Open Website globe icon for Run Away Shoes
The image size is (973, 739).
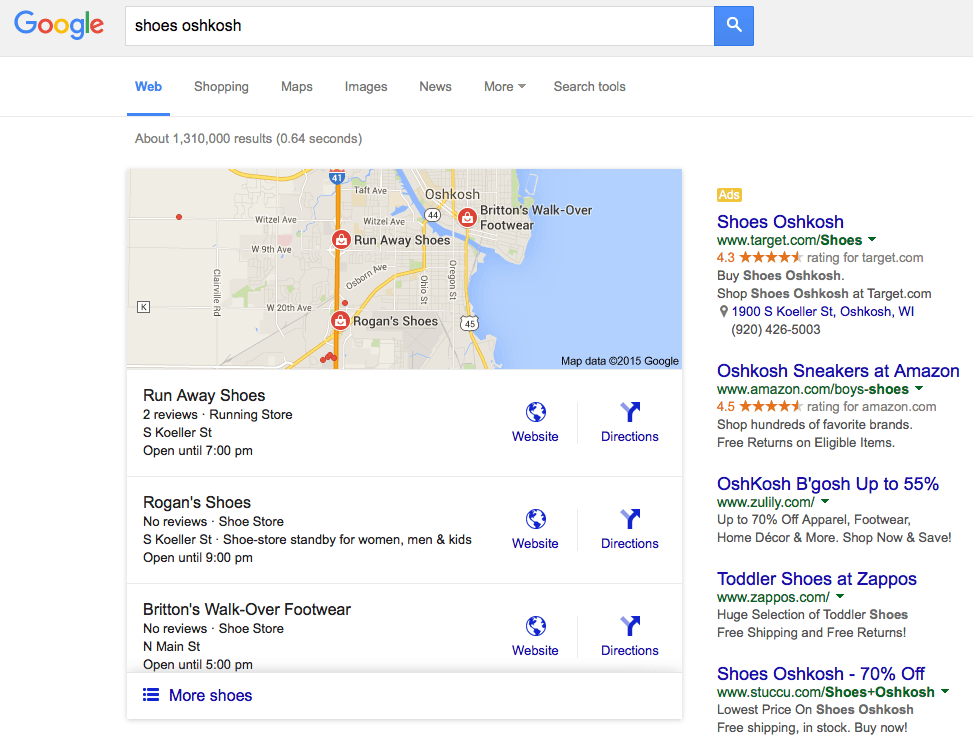tap(536, 412)
